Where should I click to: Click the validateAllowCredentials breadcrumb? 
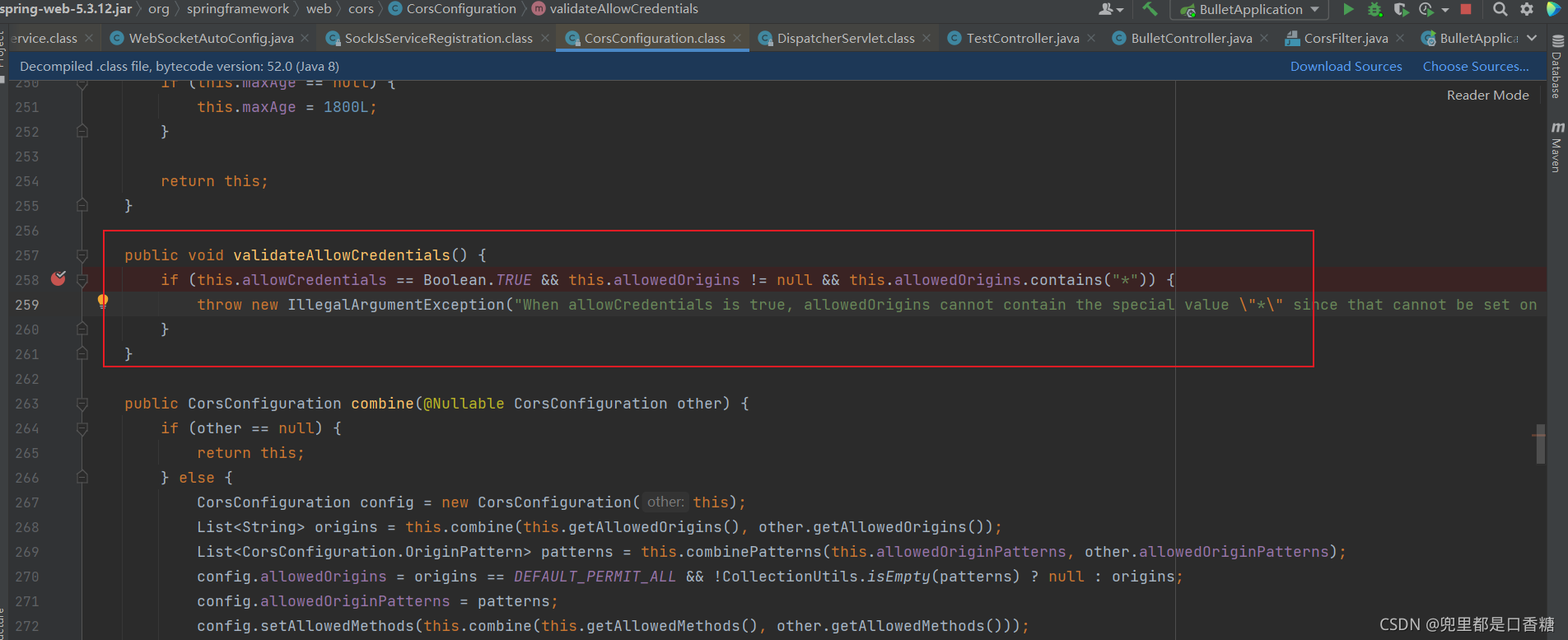coord(615,8)
